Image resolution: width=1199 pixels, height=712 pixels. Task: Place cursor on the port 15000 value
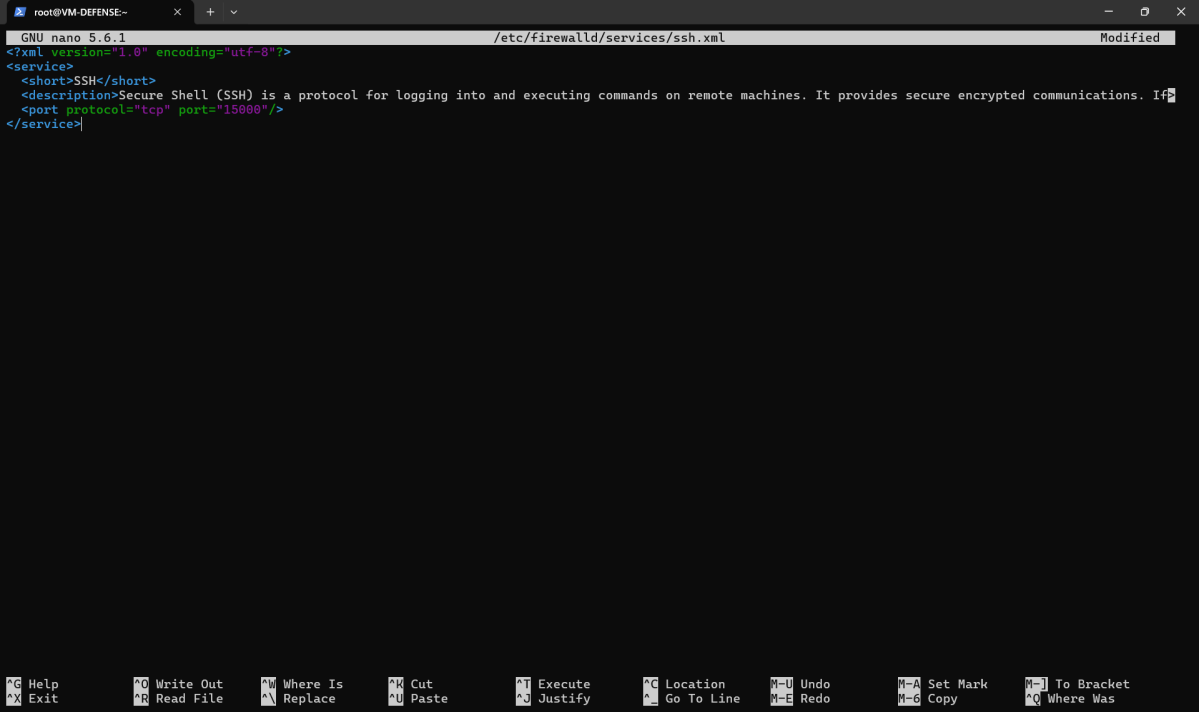243,109
